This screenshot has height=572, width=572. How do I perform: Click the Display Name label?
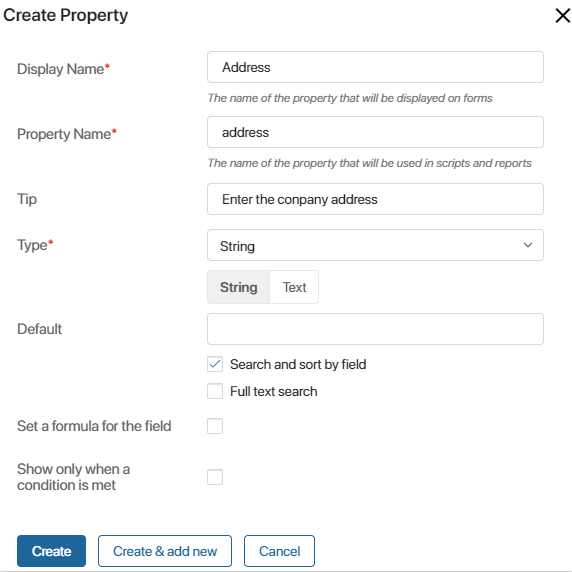(63, 69)
